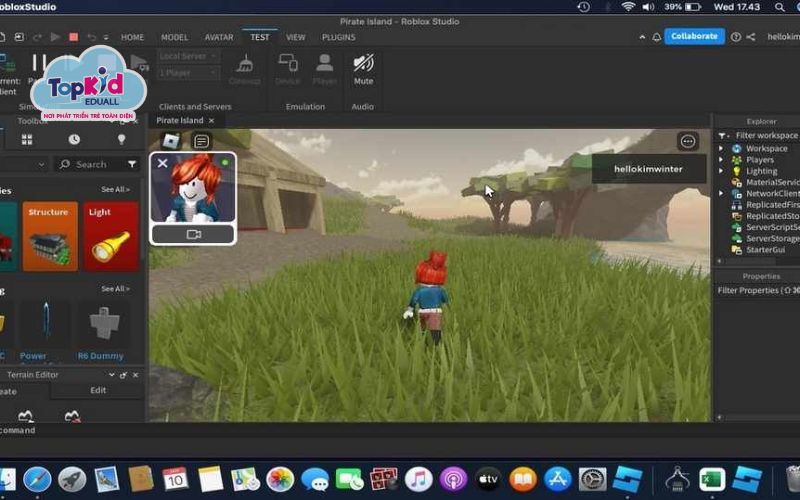This screenshot has width=800, height=500.
Task: Open notifications via the bell icon
Action: pos(657,37)
